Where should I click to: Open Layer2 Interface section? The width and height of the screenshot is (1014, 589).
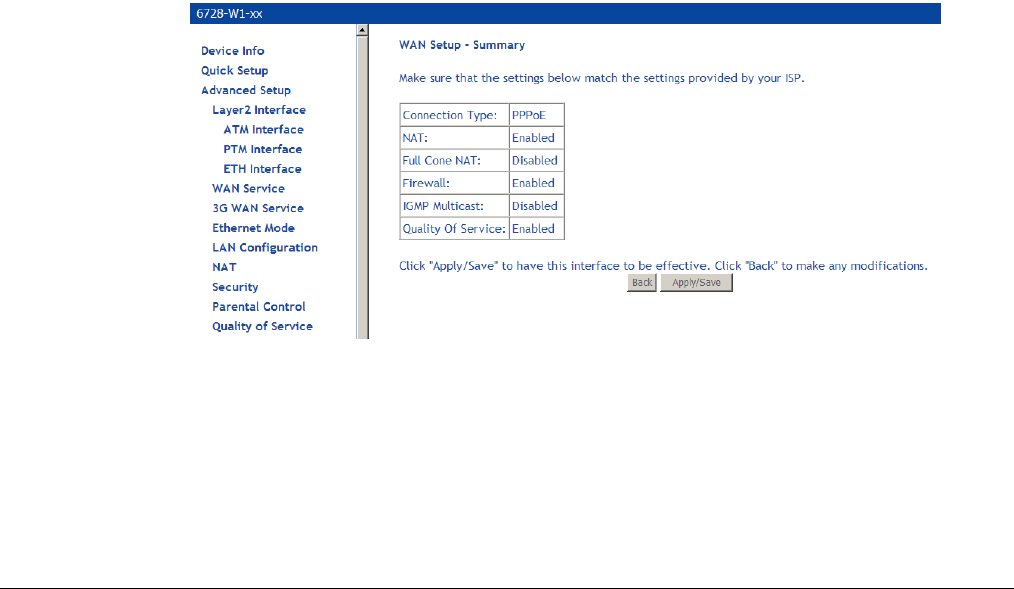pyautogui.click(x=259, y=110)
